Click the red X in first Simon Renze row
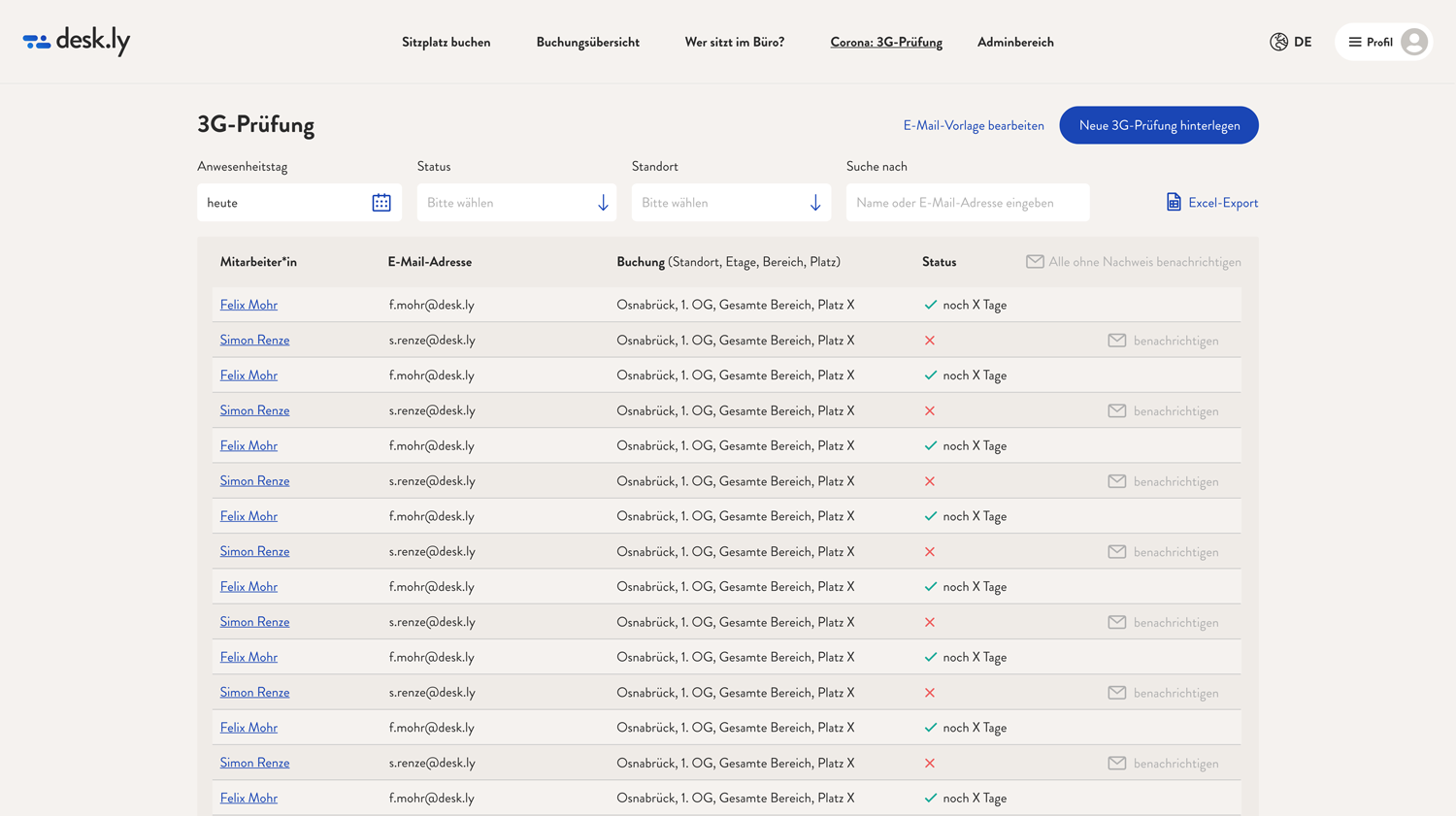 click(x=930, y=341)
